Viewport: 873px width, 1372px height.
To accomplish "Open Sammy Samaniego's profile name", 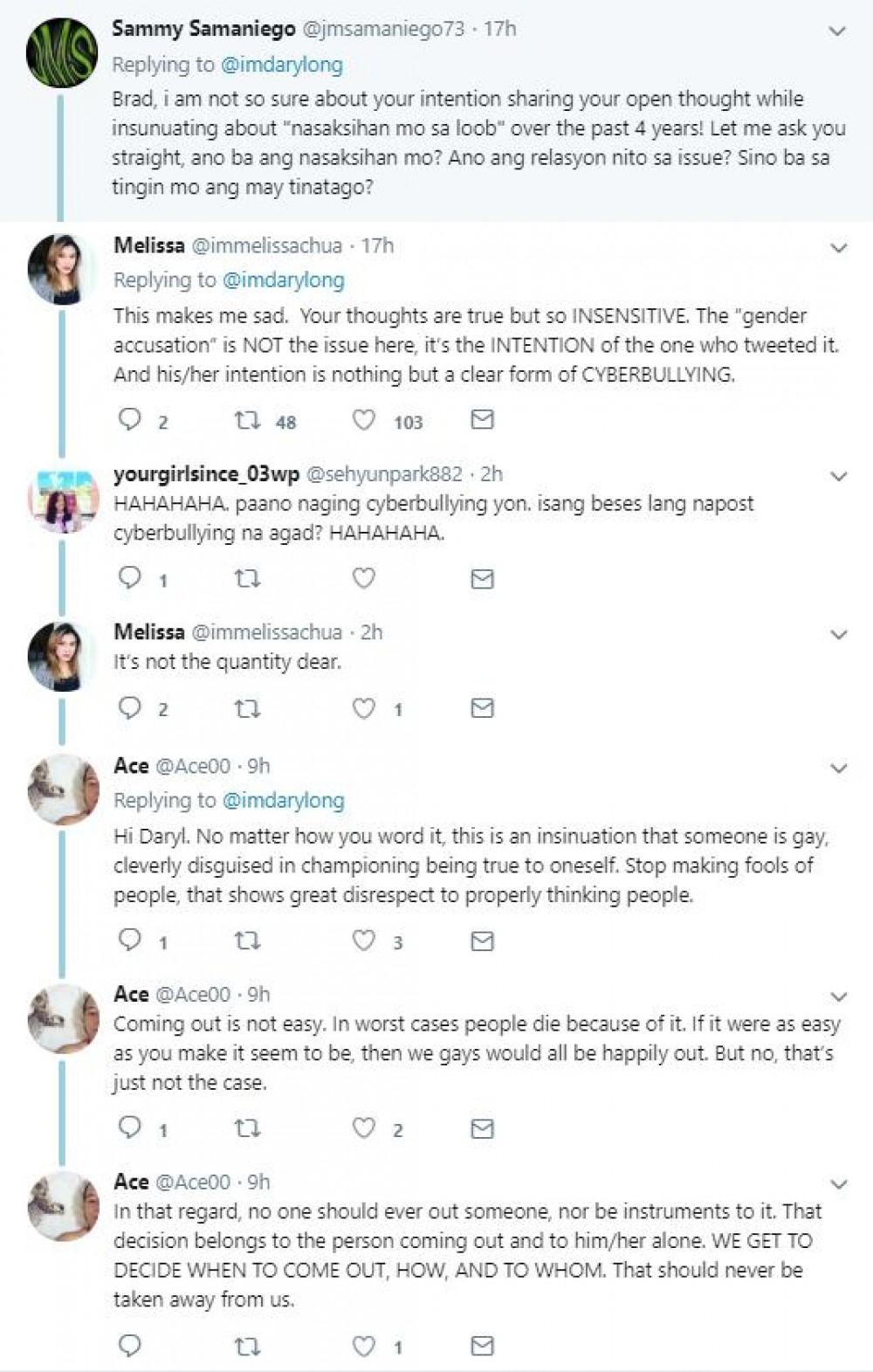I will [203, 29].
